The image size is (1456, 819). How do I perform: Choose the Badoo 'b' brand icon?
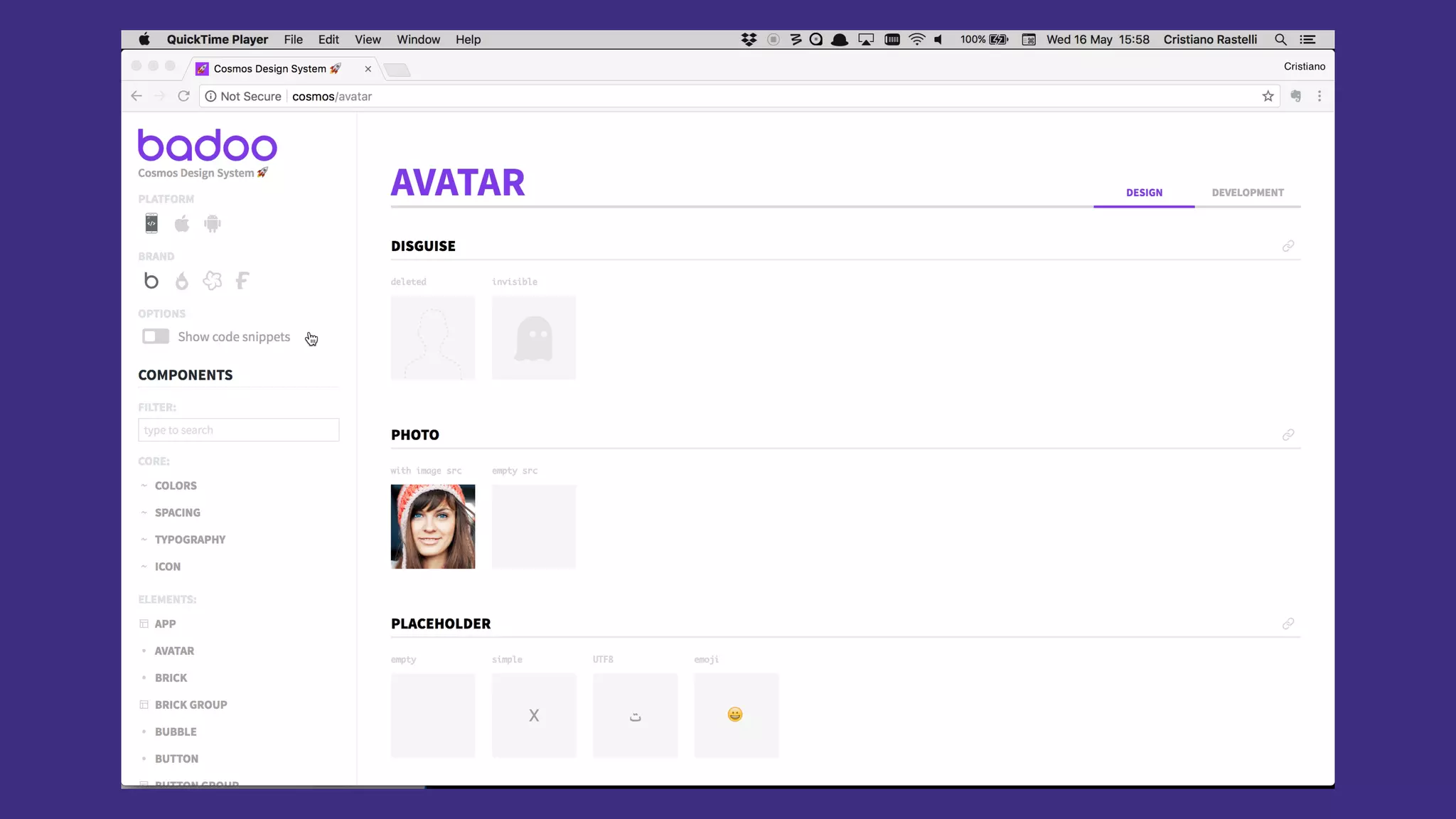pos(151,281)
